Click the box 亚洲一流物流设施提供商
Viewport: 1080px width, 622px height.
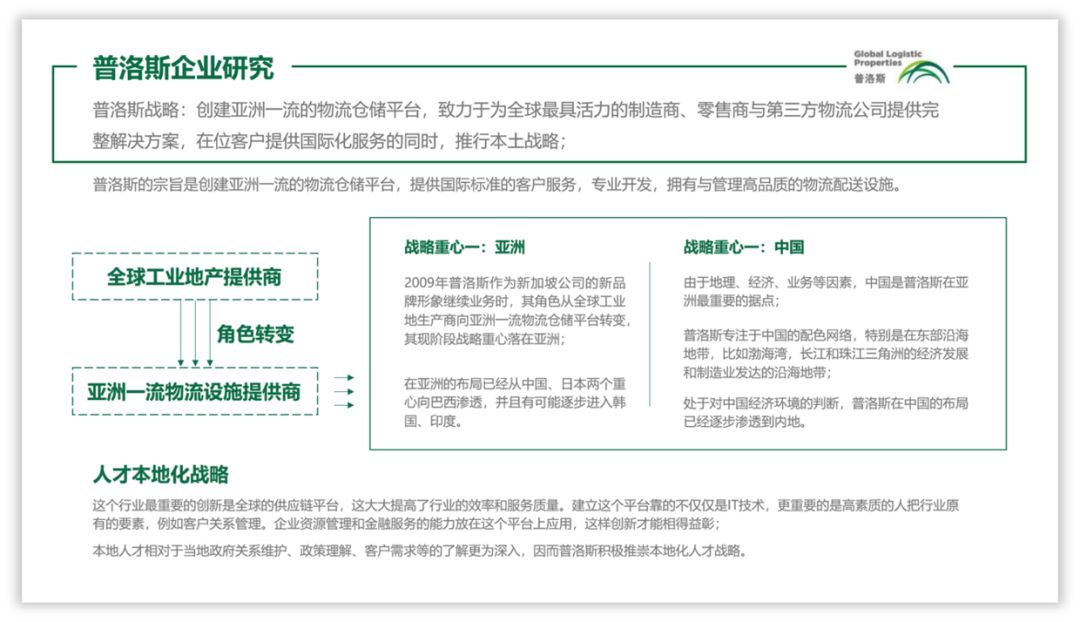pyautogui.click(x=195, y=391)
